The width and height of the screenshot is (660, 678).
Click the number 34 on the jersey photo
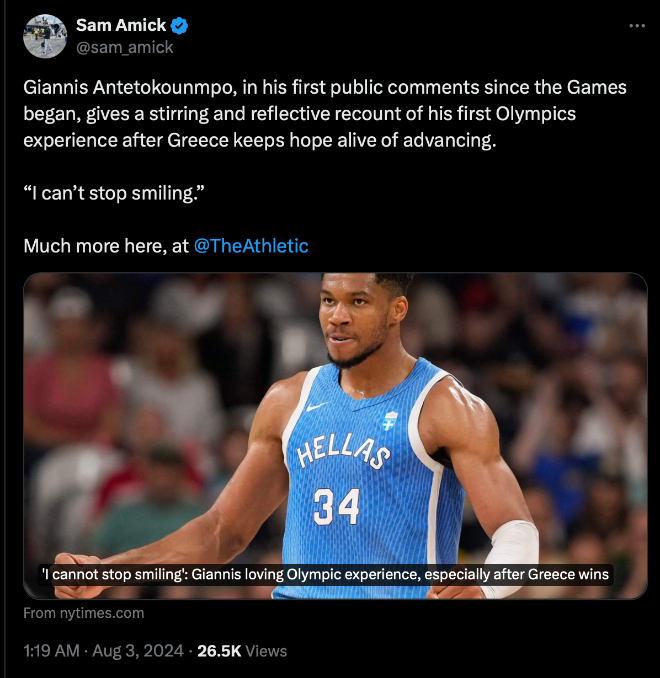pos(336,506)
